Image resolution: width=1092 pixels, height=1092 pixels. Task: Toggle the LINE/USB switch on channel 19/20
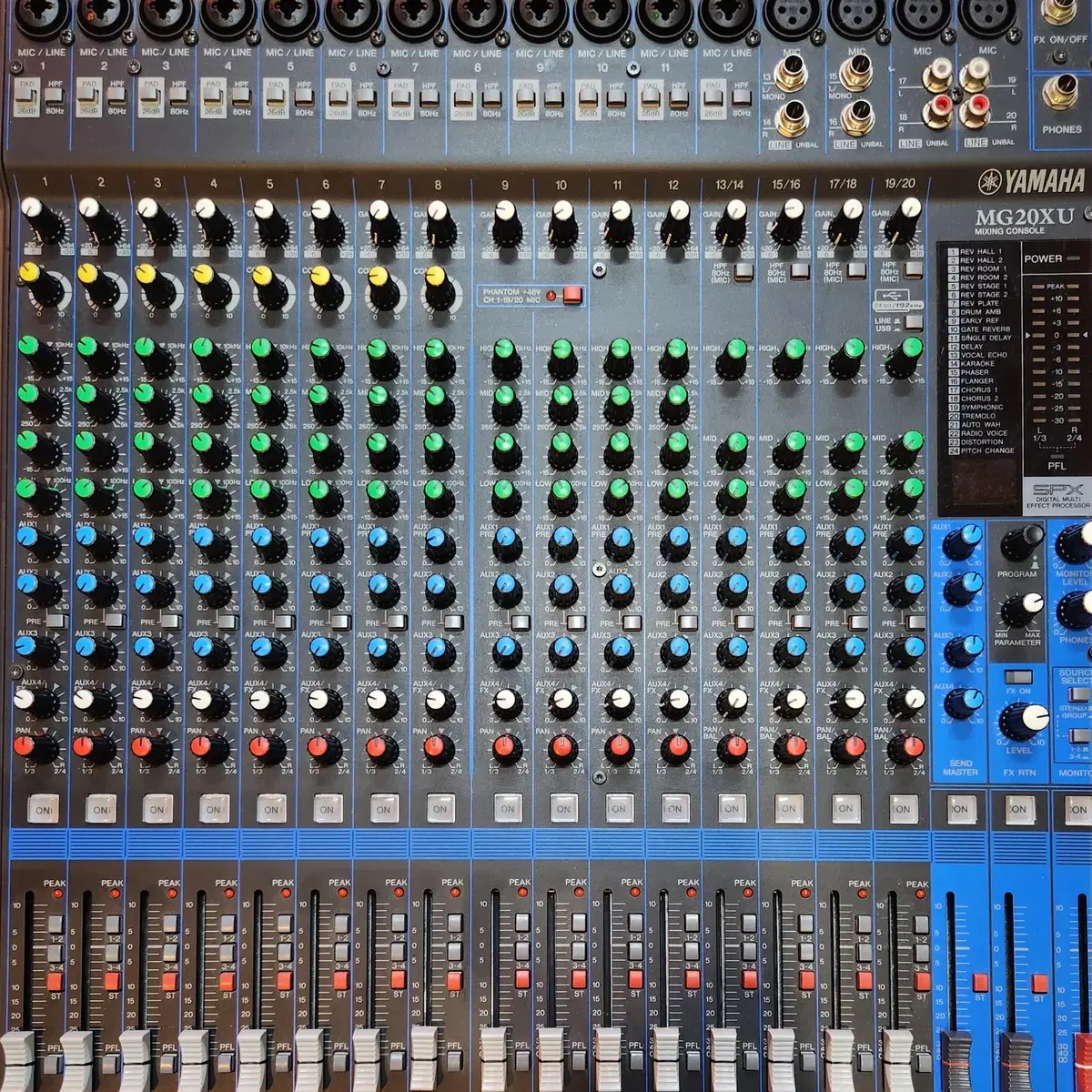point(913,321)
